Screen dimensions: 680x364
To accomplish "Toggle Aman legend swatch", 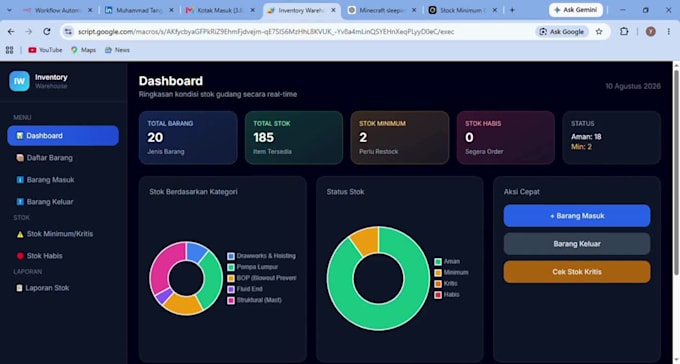I will coord(438,262).
